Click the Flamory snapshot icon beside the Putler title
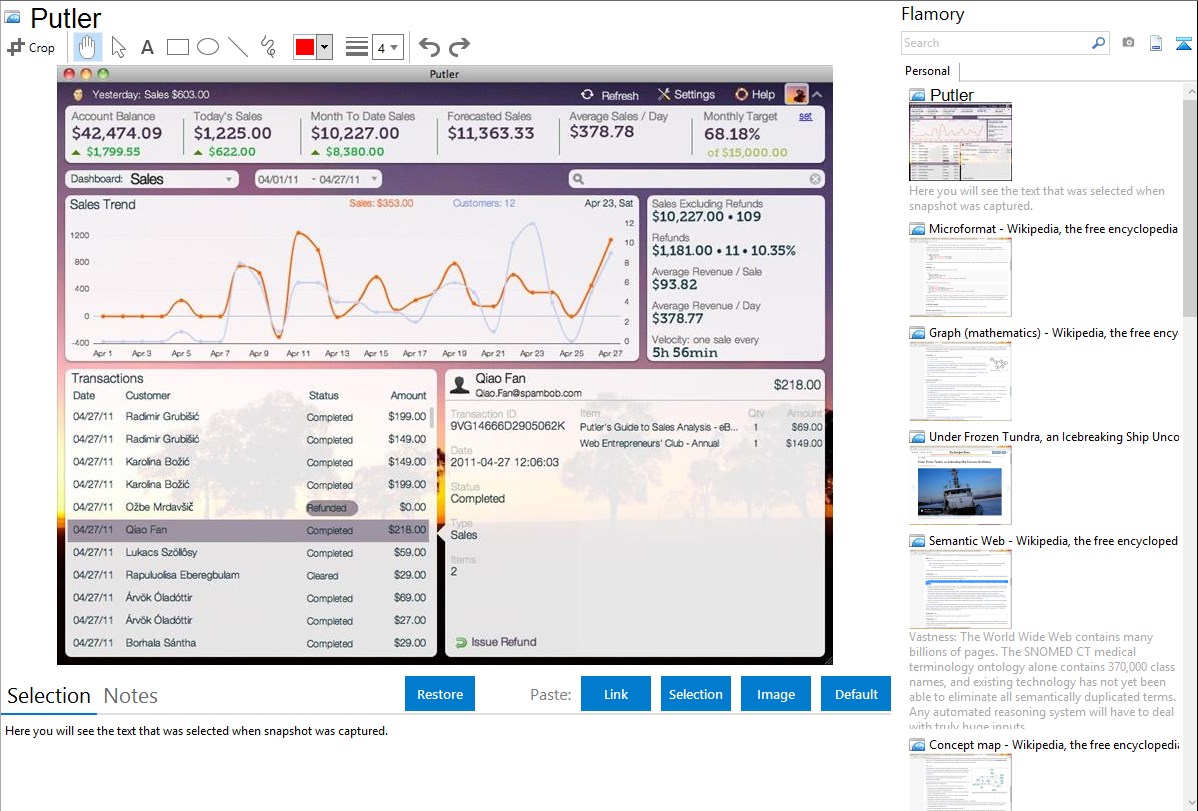 coord(12,17)
